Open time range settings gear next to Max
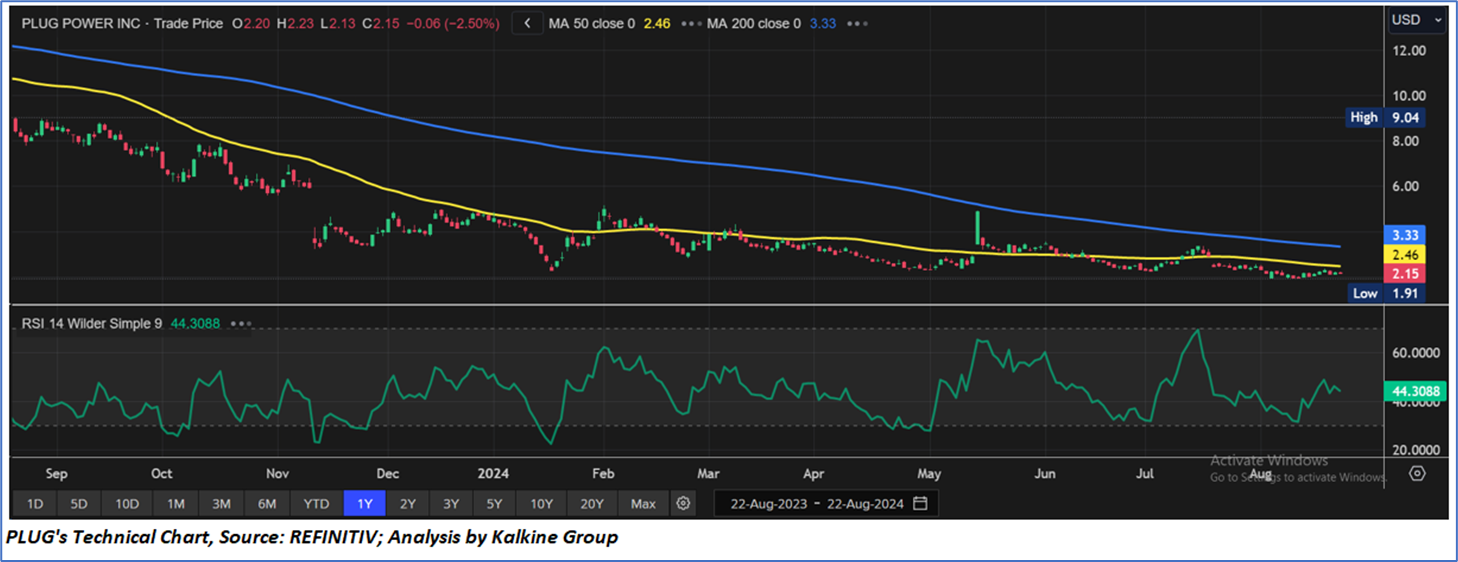This screenshot has width=1458, height=562. (x=683, y=503)
